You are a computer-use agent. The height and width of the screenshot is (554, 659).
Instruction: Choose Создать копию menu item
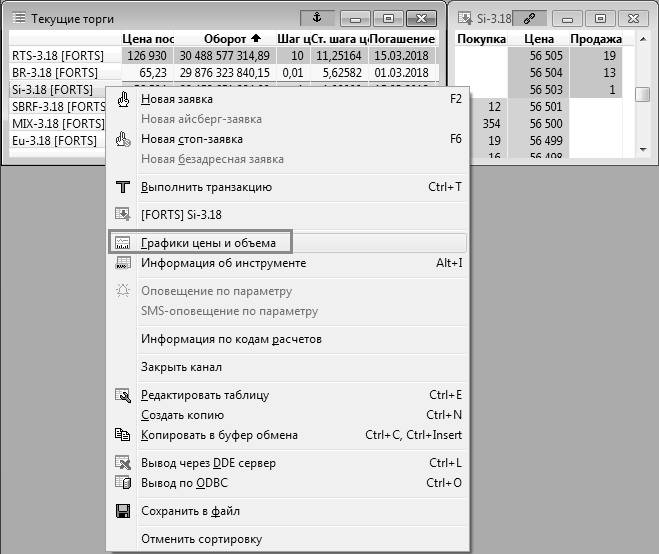tap(182, 415)
